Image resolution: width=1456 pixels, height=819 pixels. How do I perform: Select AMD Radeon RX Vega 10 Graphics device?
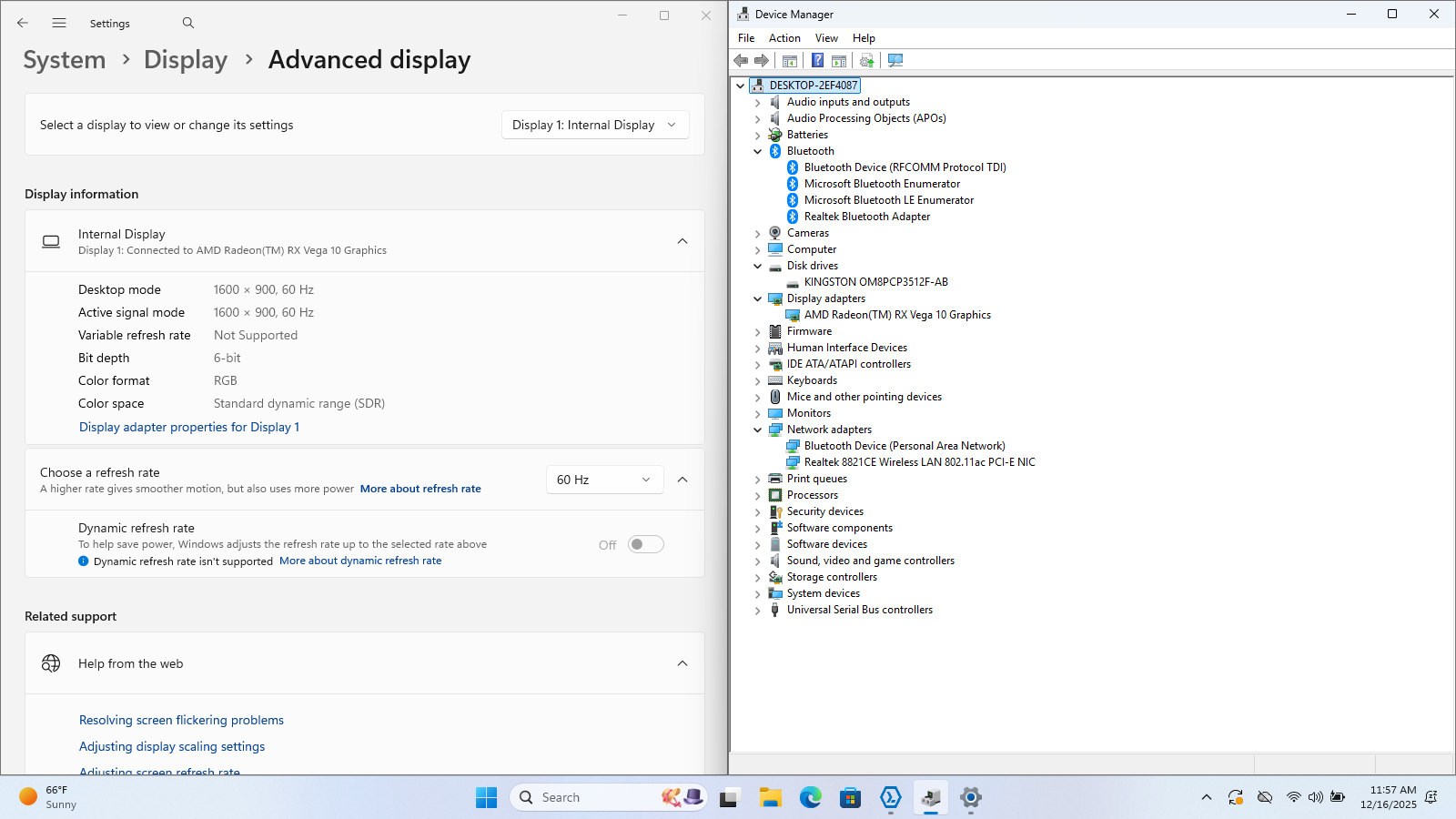pos(896,315)
